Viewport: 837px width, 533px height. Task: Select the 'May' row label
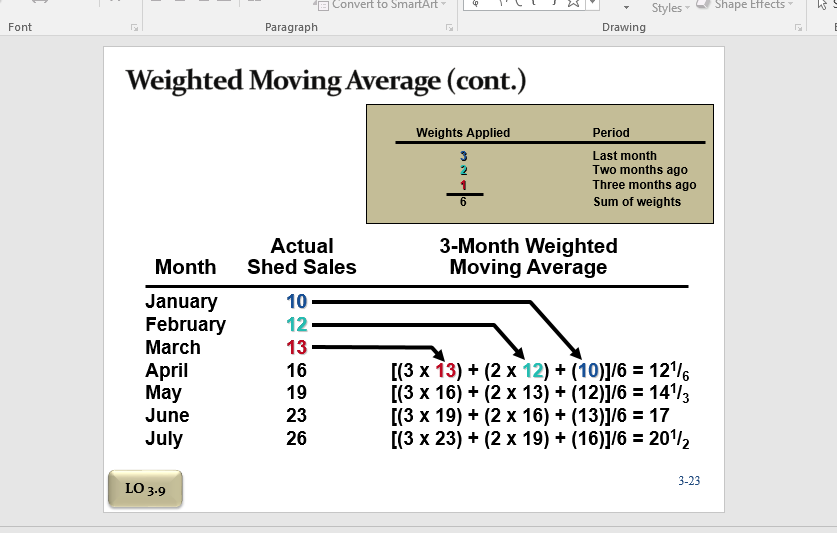click(x=163, y=393)
